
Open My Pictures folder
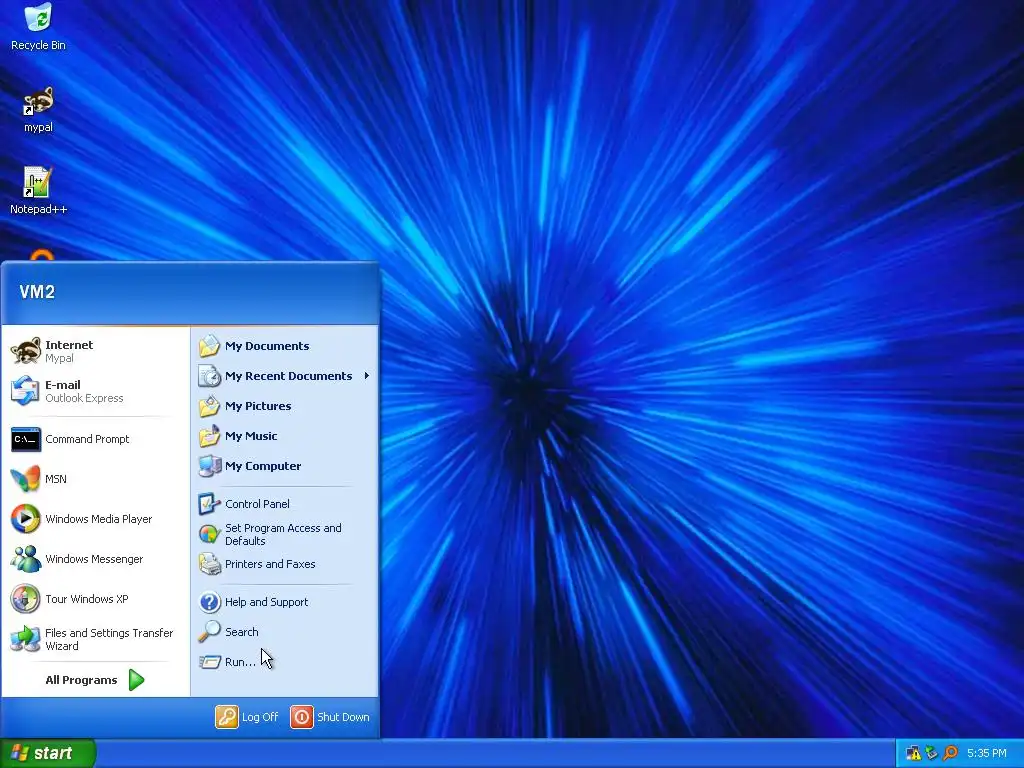point(285,406)
